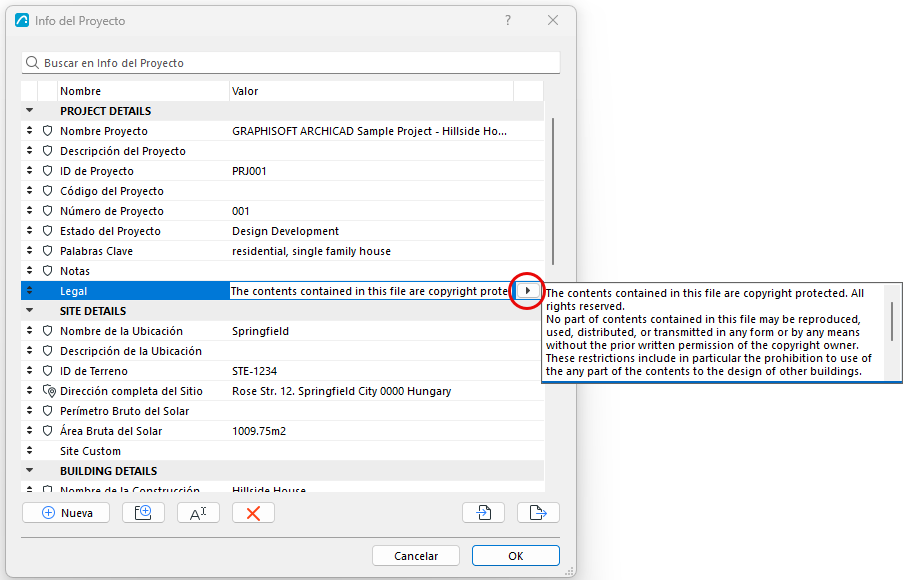The width and height of the screenshot is (904, 580).
Task: Collapse the SITE DETAILS section
Action: 29,310
